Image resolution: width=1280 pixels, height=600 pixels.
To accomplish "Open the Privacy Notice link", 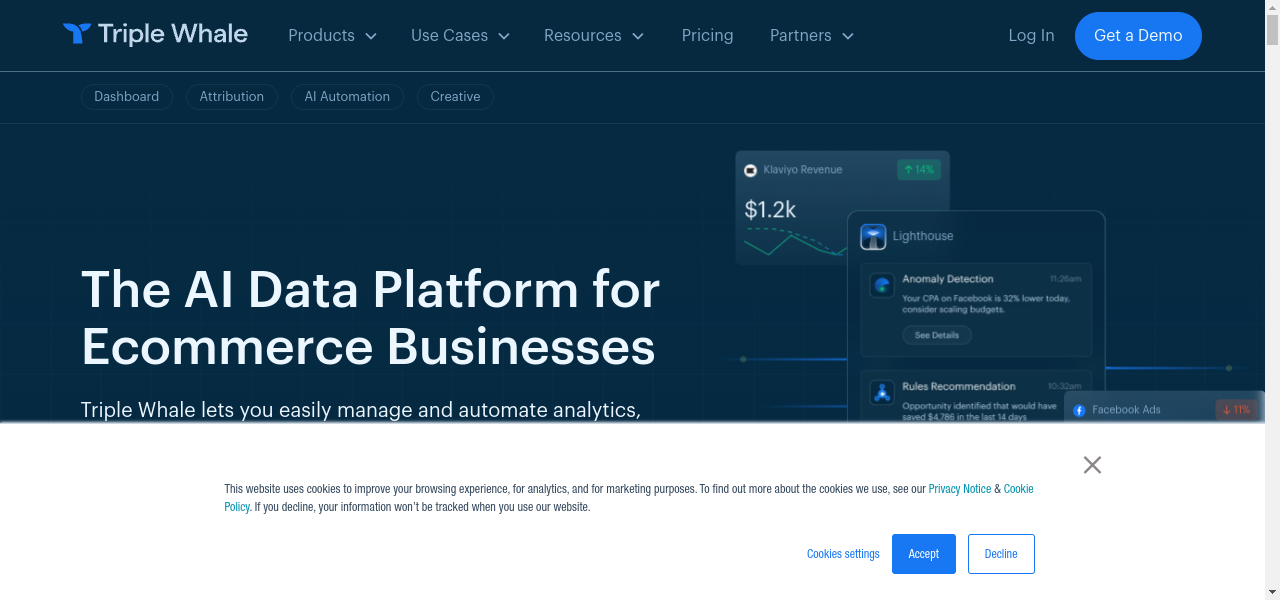I will pyautogui.click(x=959, y=489).
